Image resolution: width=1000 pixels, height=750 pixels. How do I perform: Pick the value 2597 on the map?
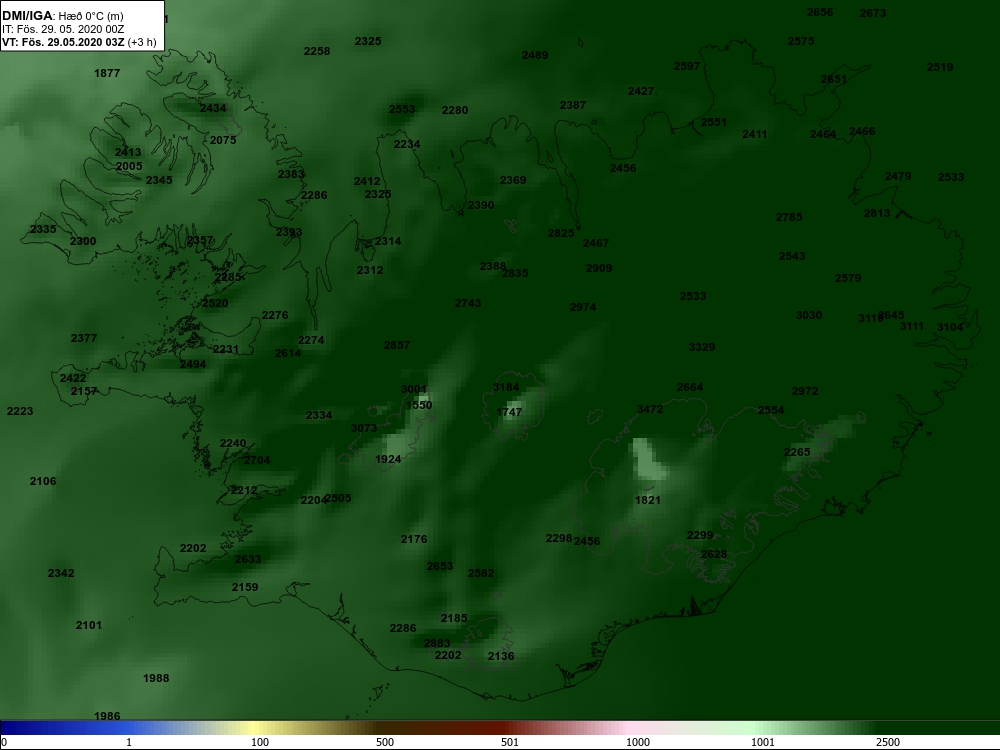(x=687, y=66)
